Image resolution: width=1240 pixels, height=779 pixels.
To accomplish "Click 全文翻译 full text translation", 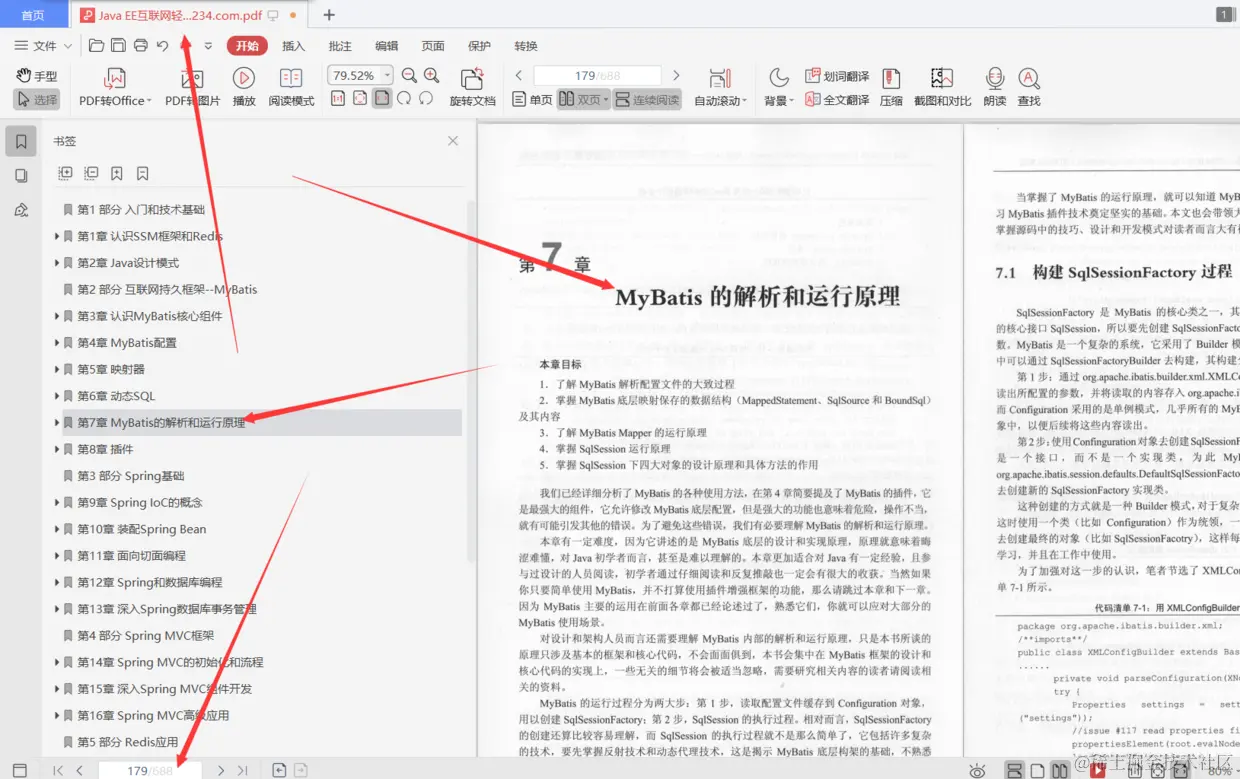I will [x=837, y=100].
